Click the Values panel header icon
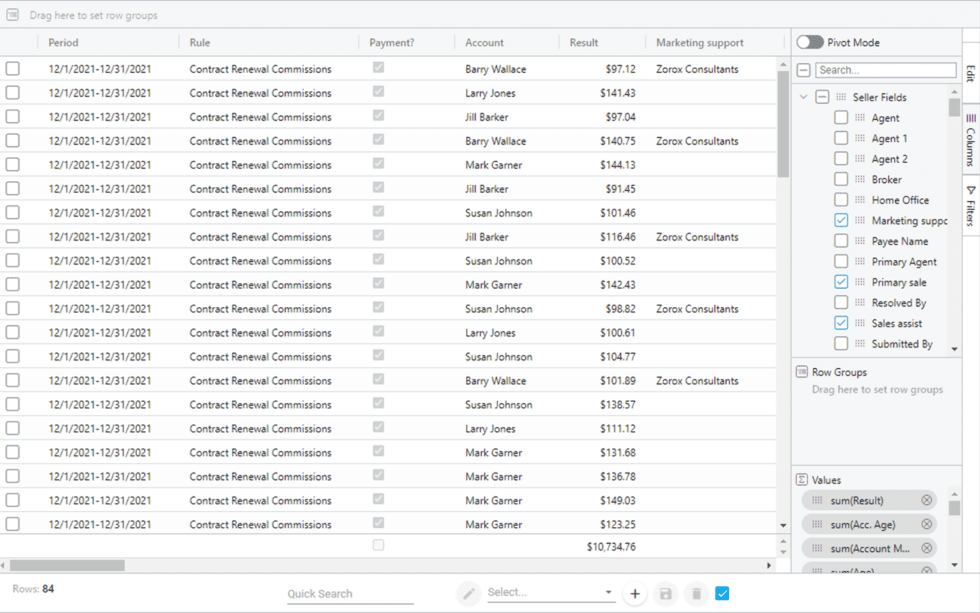The height and width of the screenshot is (613, 980). pos(803,479)
